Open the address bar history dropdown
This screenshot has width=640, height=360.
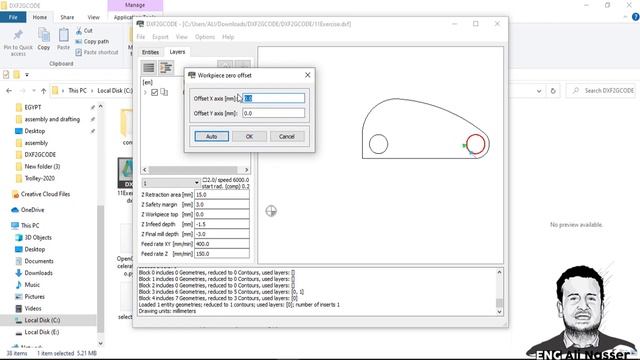tap(539, 91)
